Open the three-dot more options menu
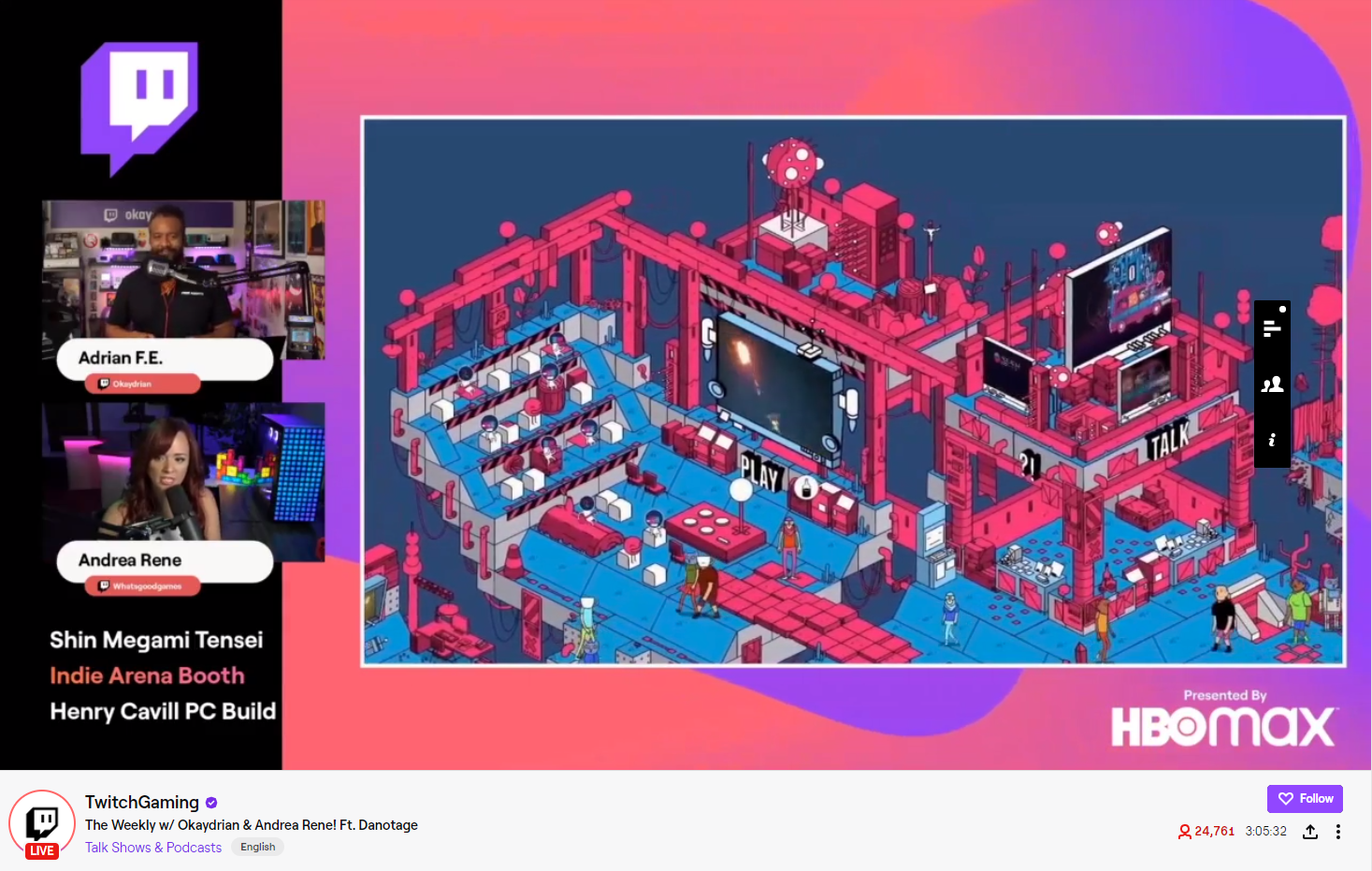Screen dimensions: 1372x871 click(1338, 832)
